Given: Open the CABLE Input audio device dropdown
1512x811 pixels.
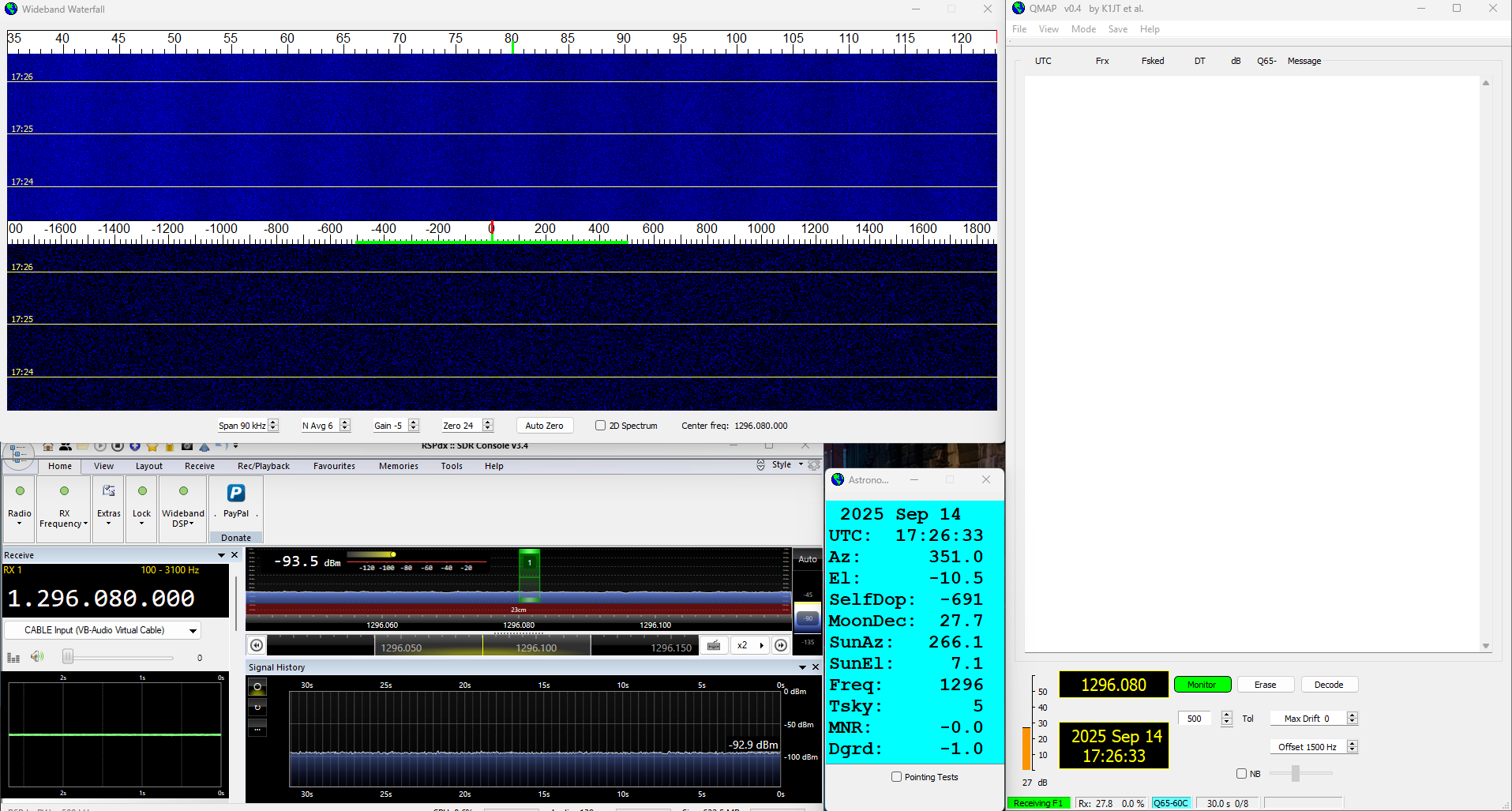Looking at the screenshot, I should coord(193,631).
